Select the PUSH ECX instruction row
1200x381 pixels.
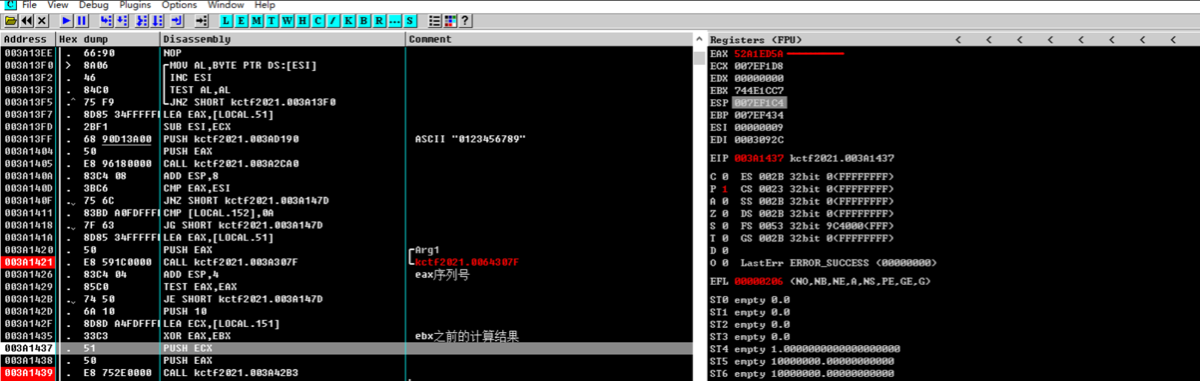(345, 348)
